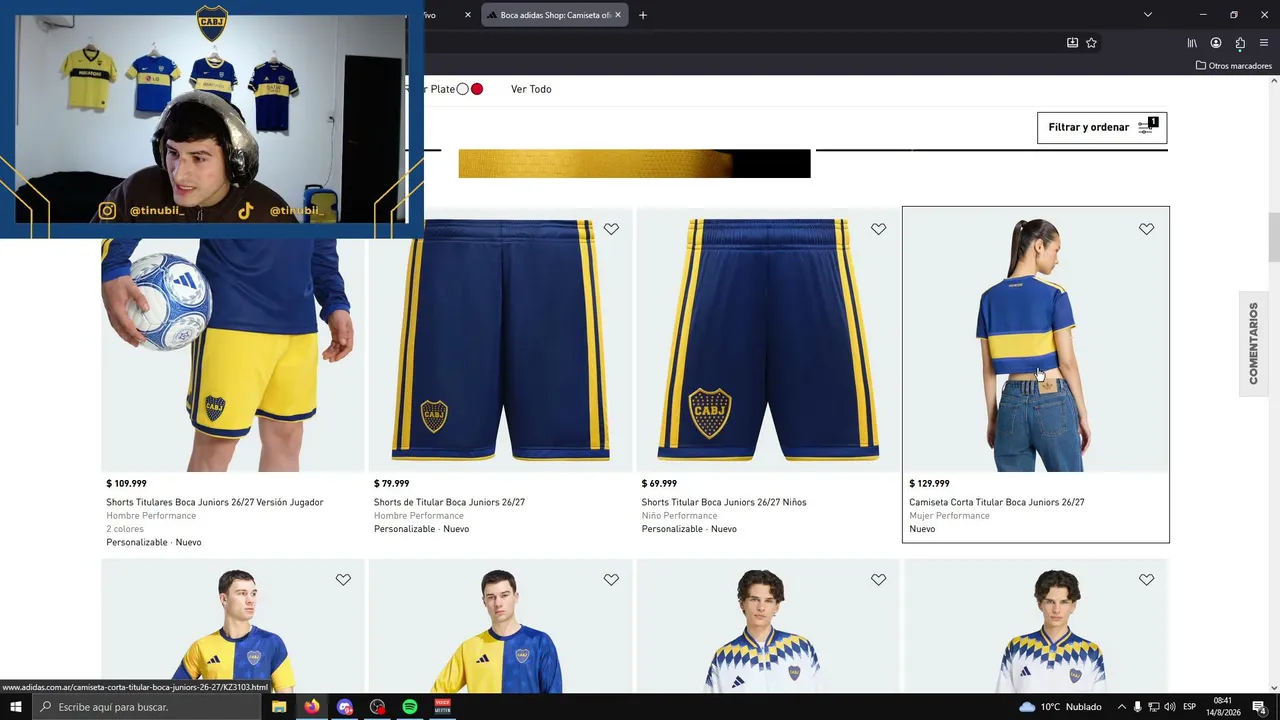Open Shorts de Titular Boca Juniors 26/27 link
The height and width of the screenshot is (720, 1280).
[x=449, y=502]
